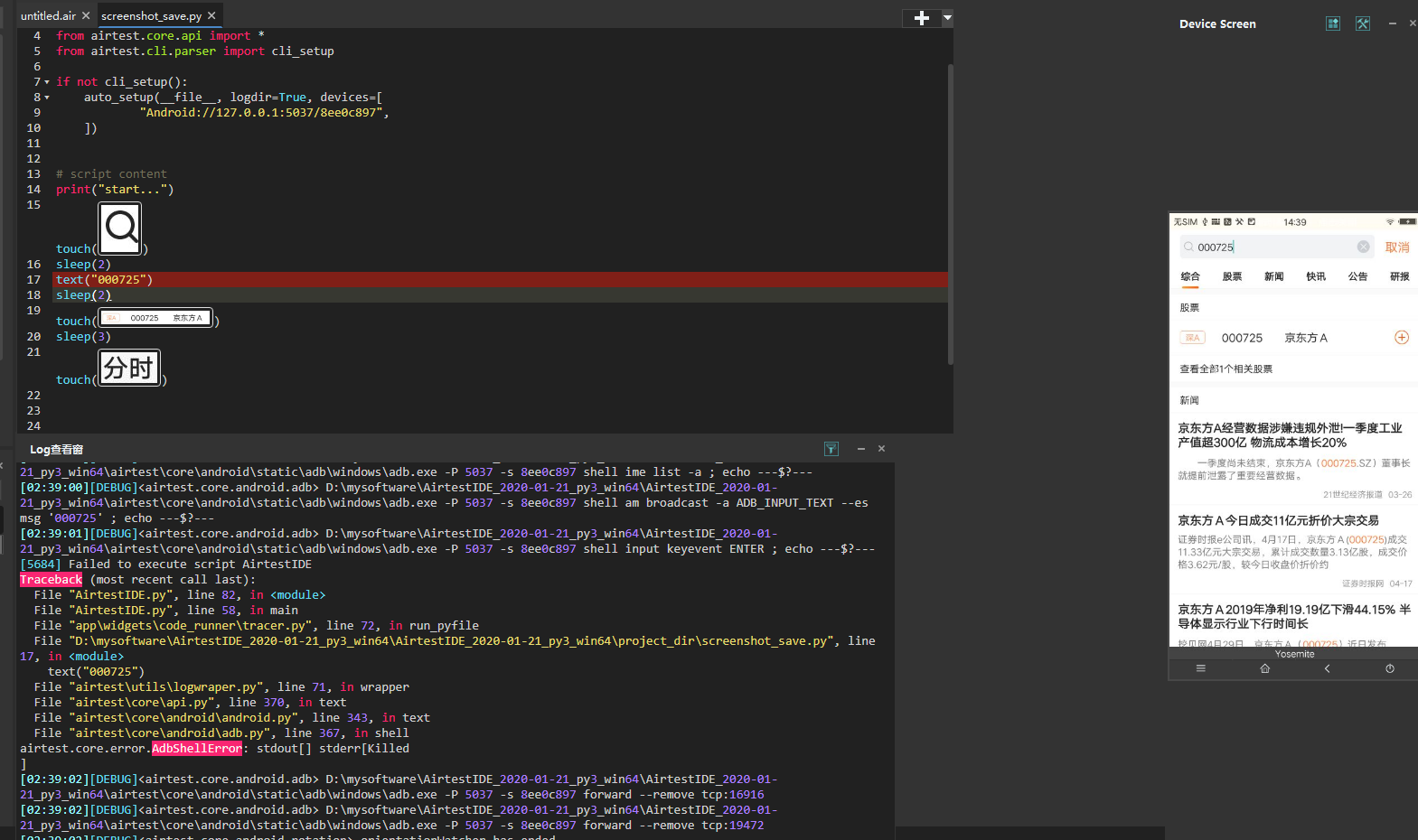Open the 新闻 tab in device search results

tap(1274, 276)
